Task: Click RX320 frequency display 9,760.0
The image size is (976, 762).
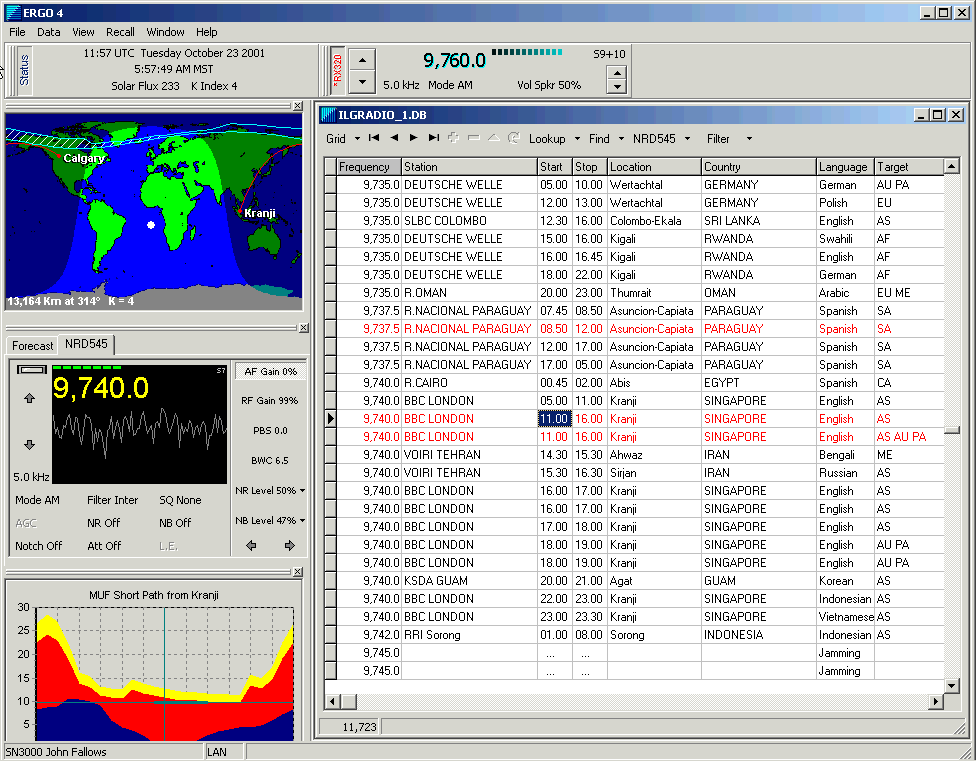Action: [454, 60]
